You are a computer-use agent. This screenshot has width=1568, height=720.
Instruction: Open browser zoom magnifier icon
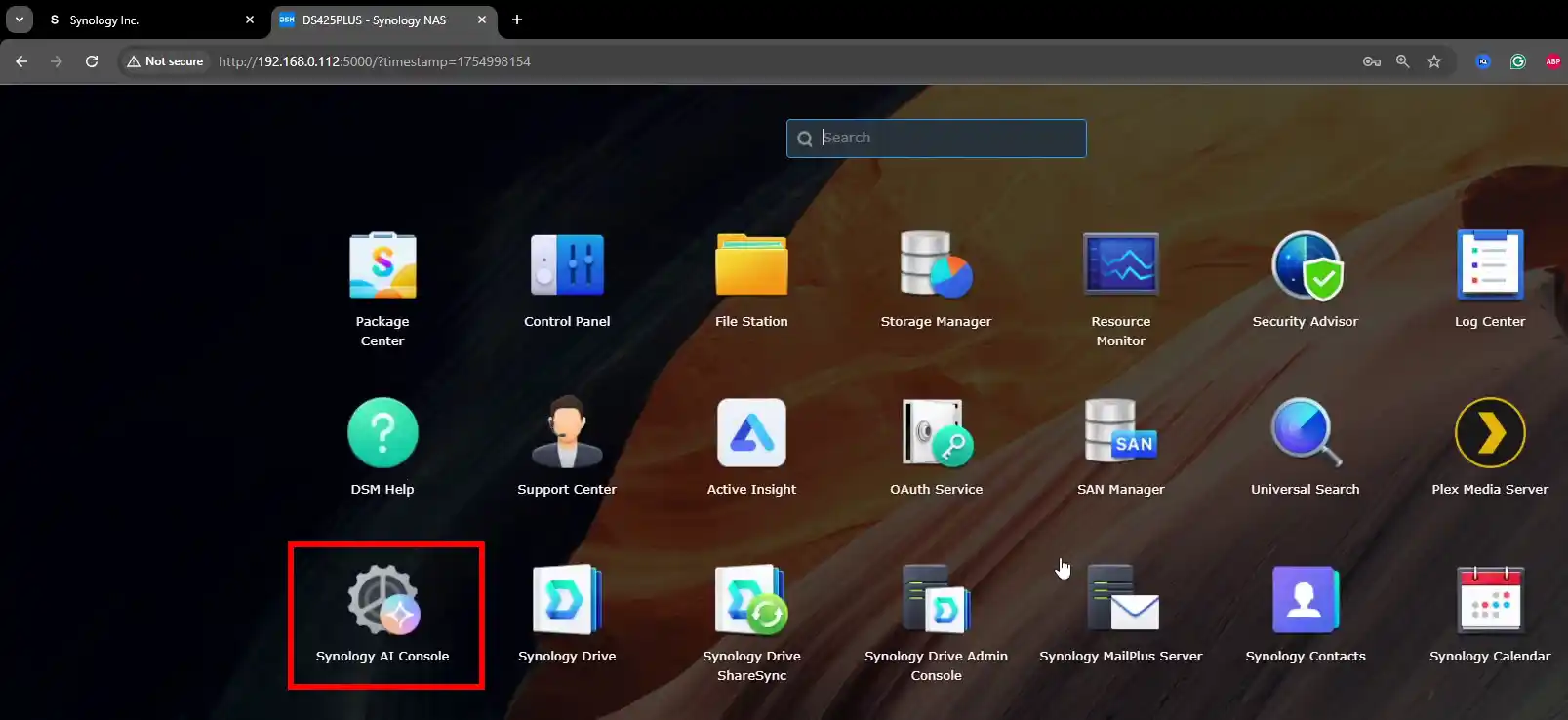click(1403, 61)
